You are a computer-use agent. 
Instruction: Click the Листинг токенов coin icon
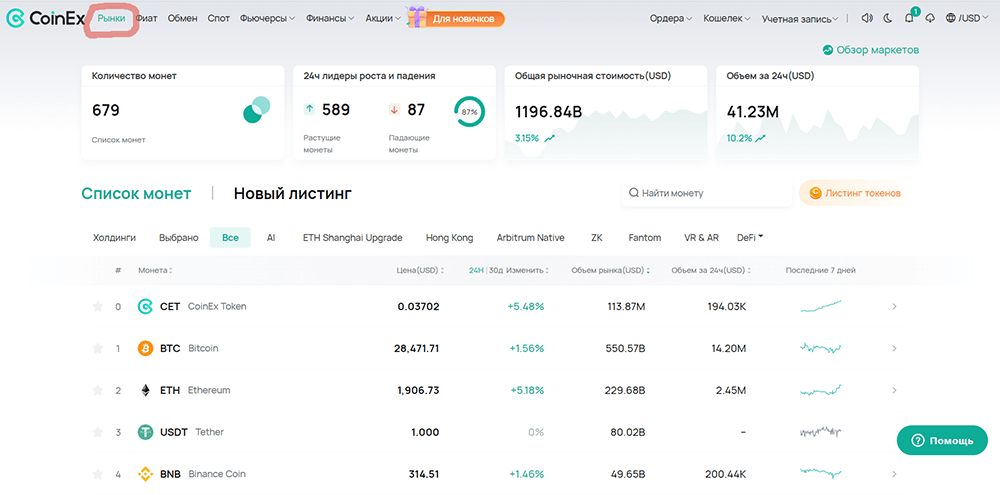[815, 193]
